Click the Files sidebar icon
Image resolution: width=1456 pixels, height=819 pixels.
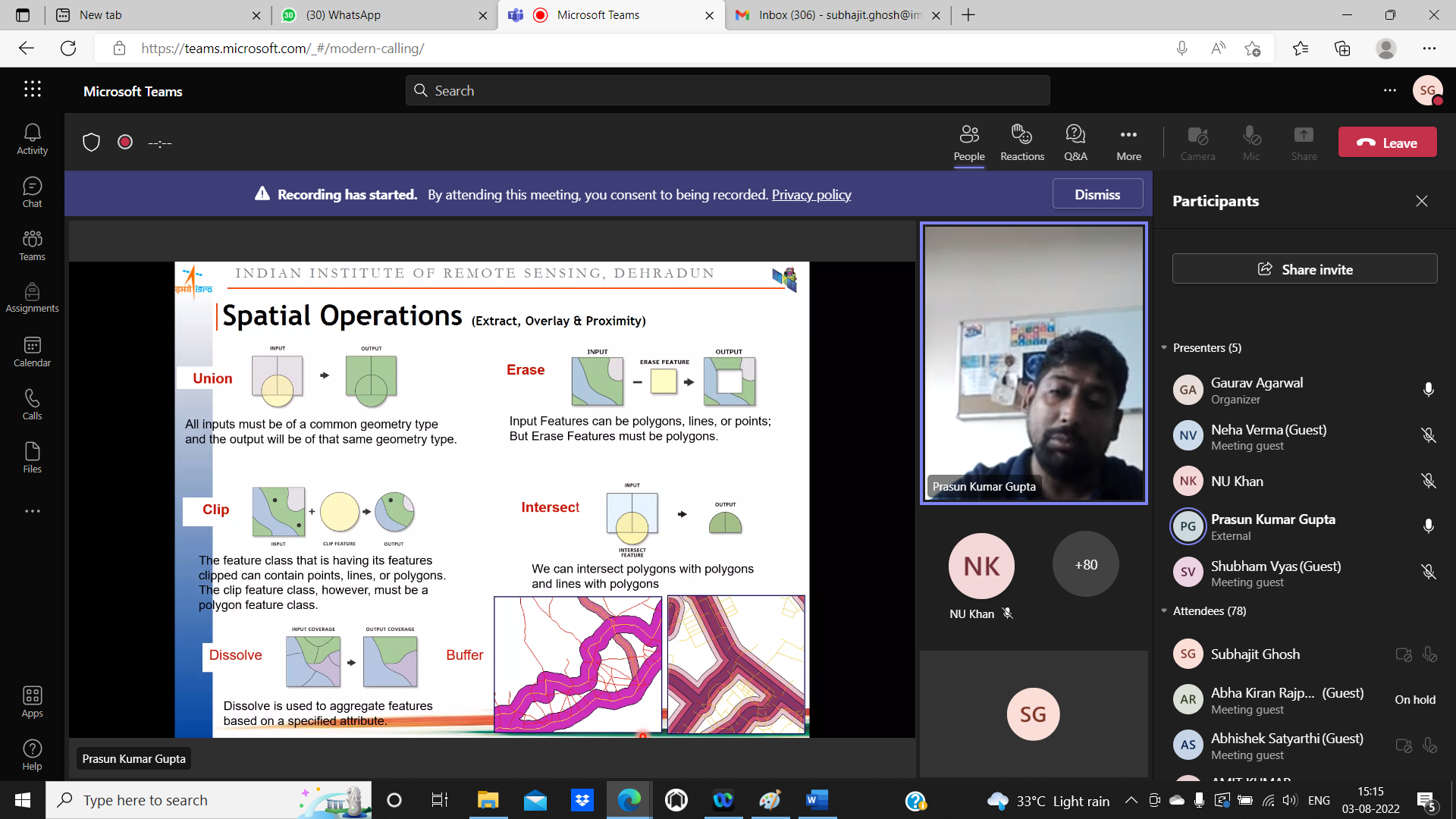32,458
